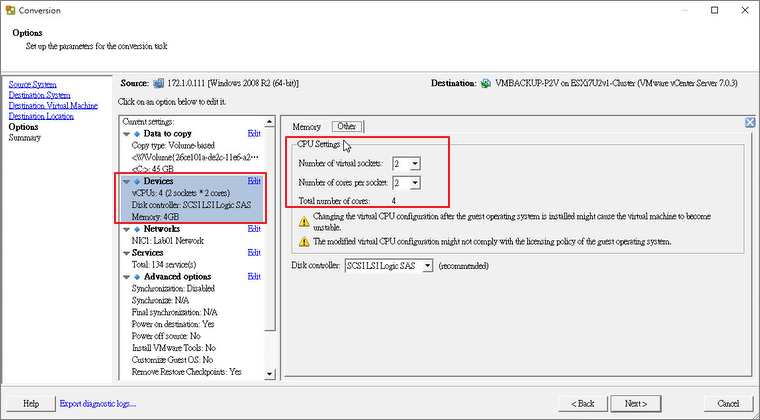Screen dimensions: 760x420
Task: Click the diamond icon beside Data to copy
Action: tap(137, 134)
